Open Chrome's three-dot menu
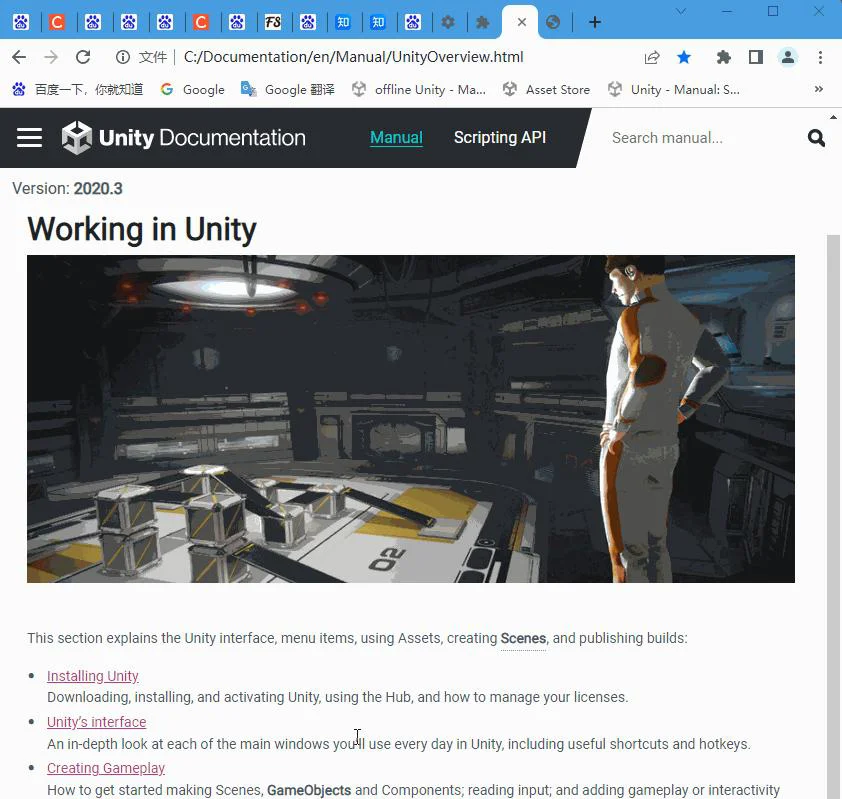Screen dimensions: 842x799 [820, 57]
